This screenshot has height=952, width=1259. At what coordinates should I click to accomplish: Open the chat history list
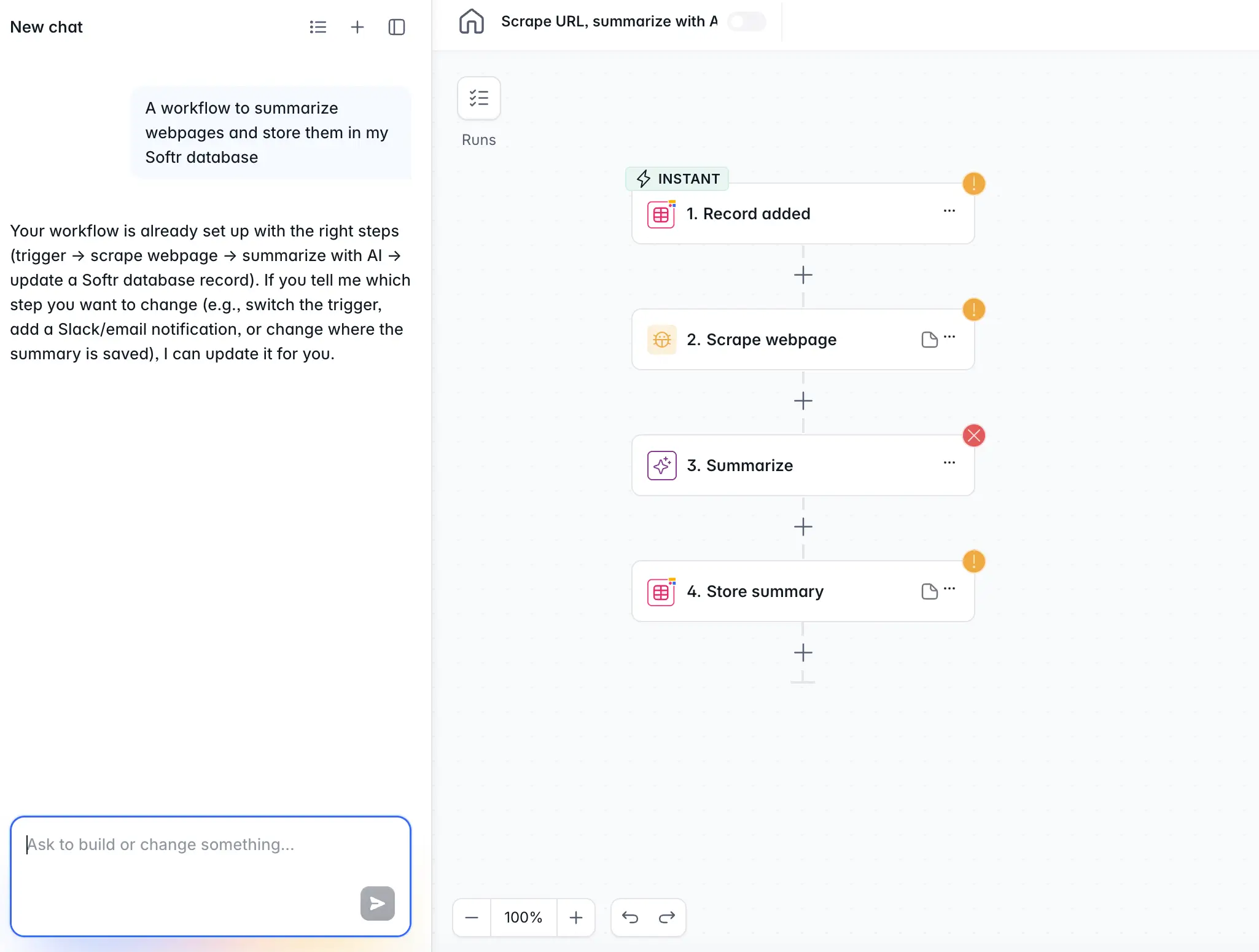[x=318, y=26]
